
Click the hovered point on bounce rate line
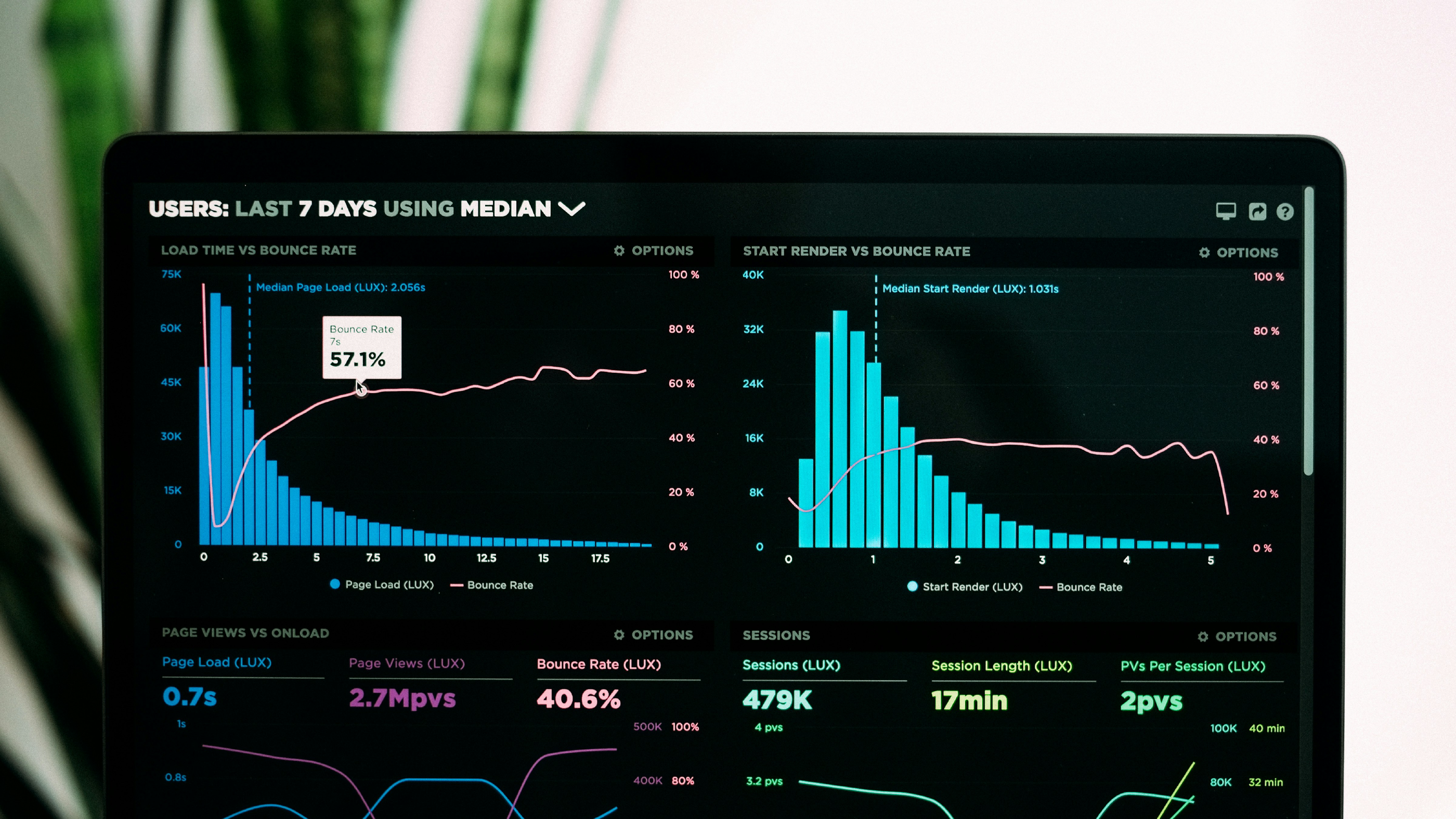point(361,390)
